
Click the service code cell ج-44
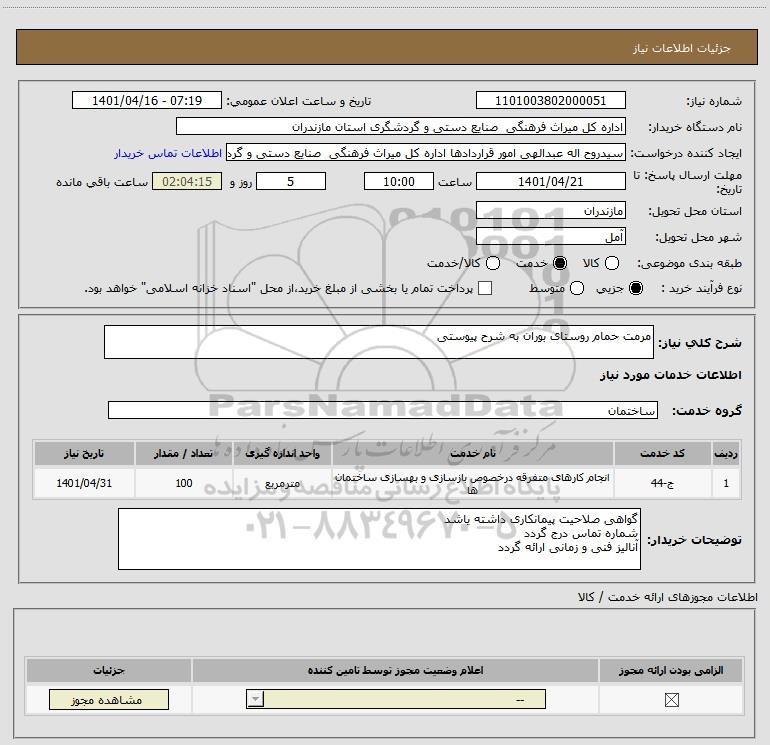point(662,483)
